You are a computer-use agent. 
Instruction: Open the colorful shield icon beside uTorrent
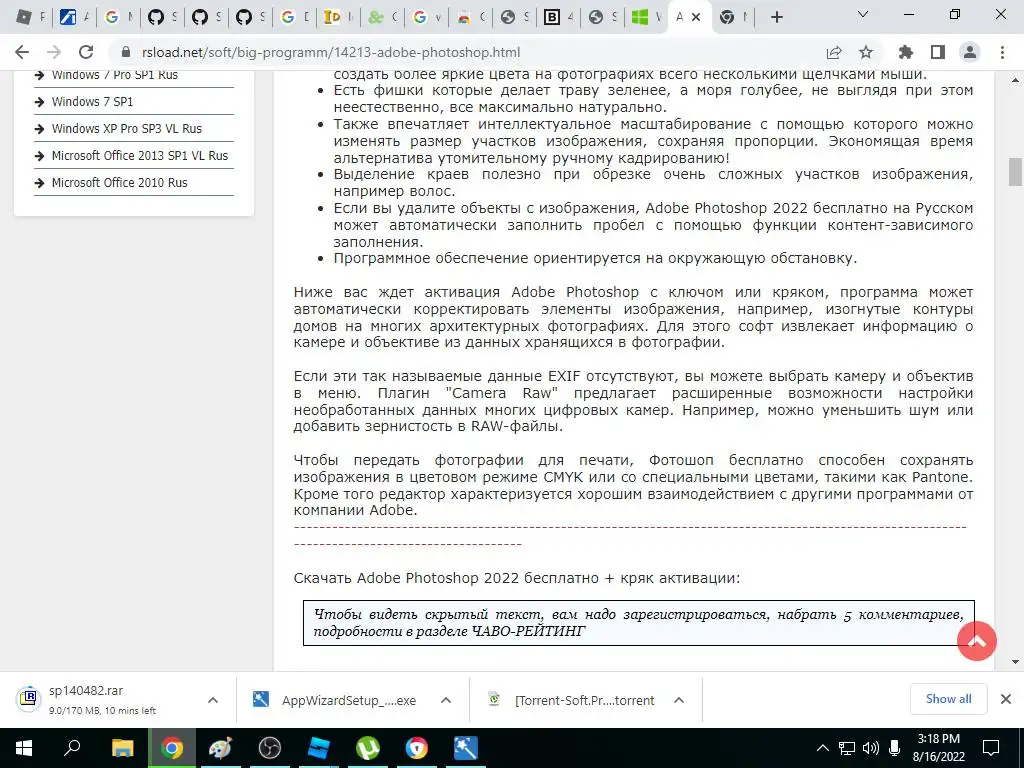(x=417, y=748)
